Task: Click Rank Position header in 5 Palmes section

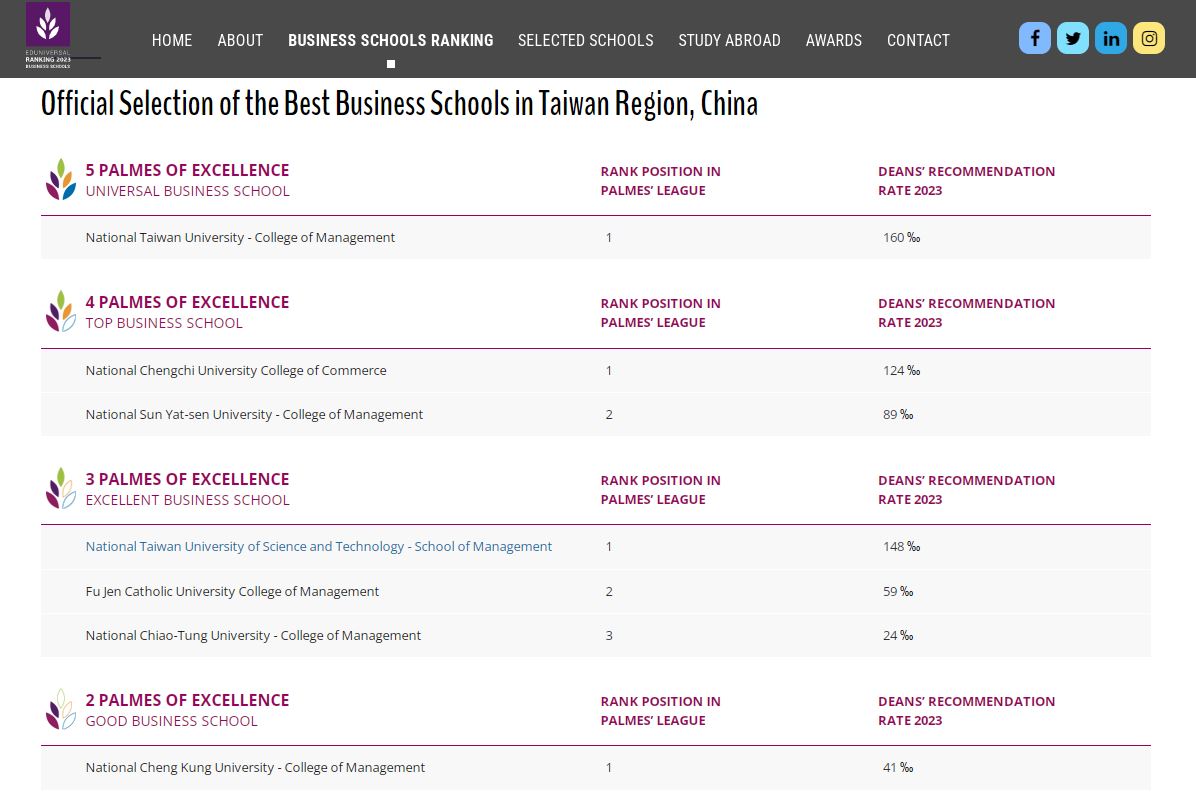Action: pyautogui.click(x=661, y=181)
